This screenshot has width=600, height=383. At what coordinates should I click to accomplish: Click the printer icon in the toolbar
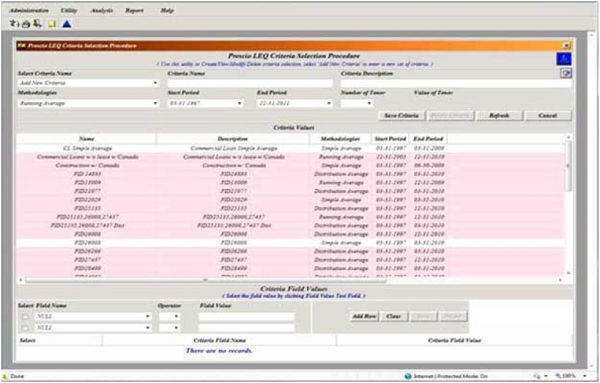point(26,24)
